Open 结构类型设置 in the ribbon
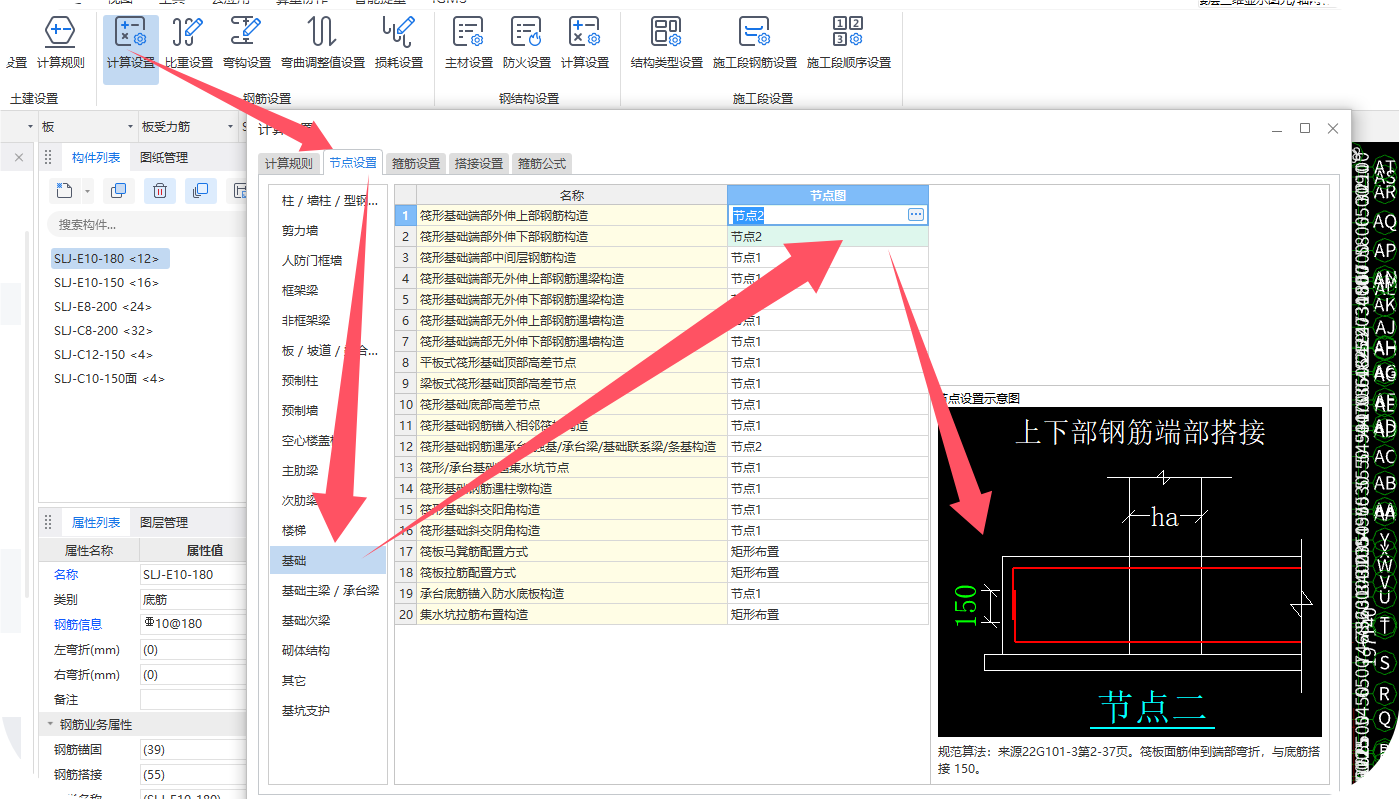 (667, 42)
